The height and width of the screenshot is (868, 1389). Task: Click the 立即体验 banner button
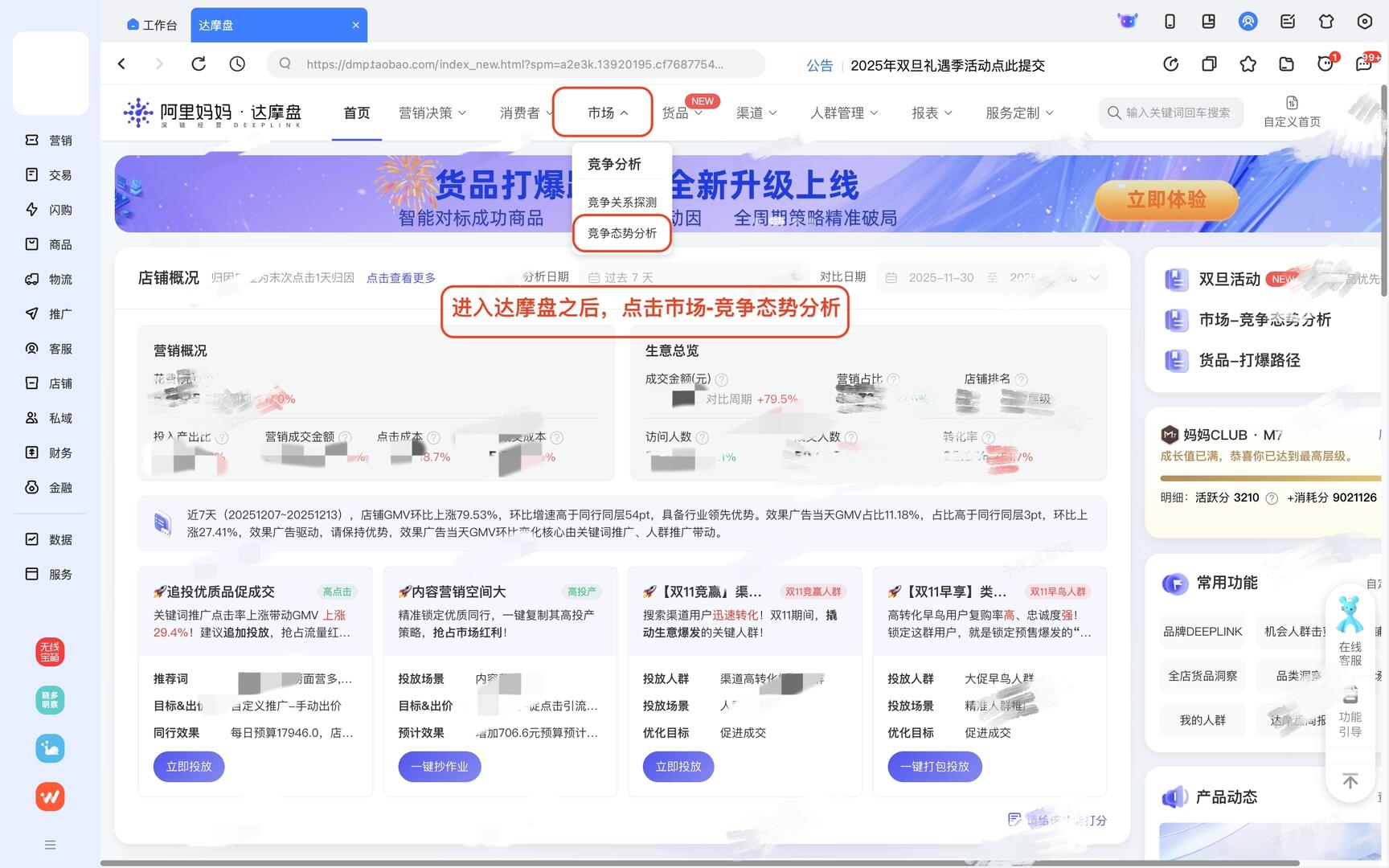click(x=1166, y=199)
